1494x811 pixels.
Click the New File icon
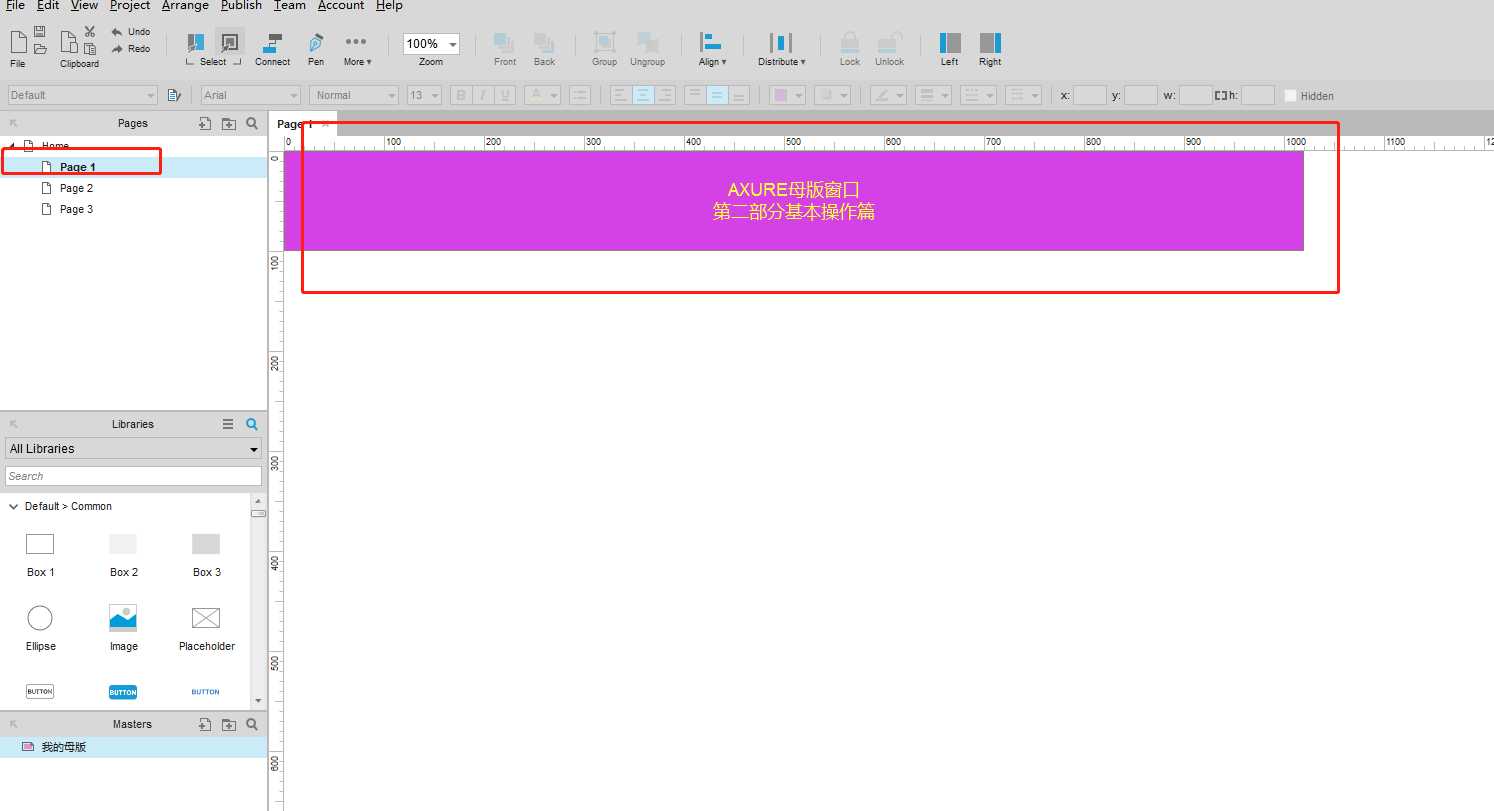[18, 42]
